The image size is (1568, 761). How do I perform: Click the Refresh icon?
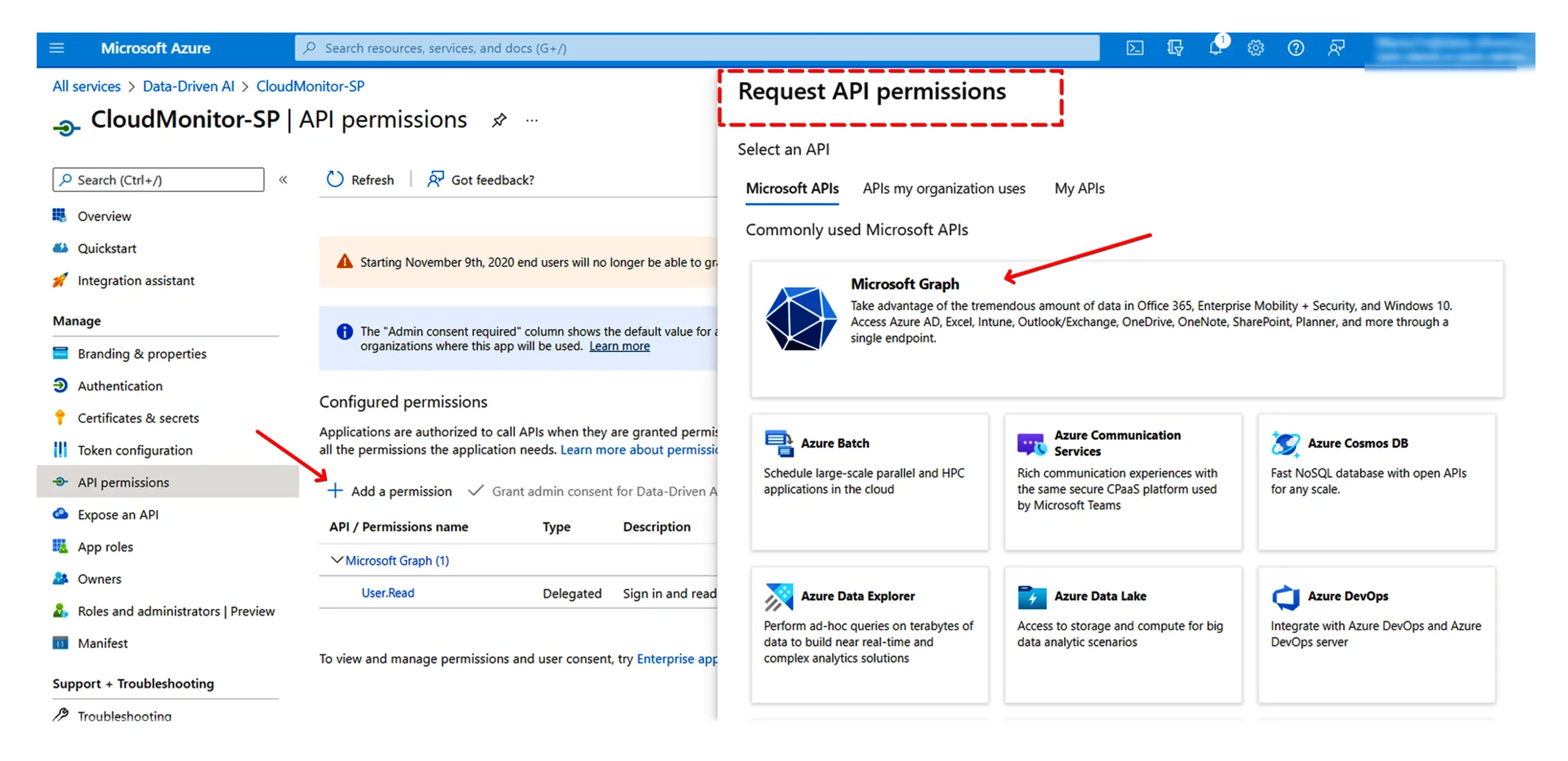pos(335,179)
